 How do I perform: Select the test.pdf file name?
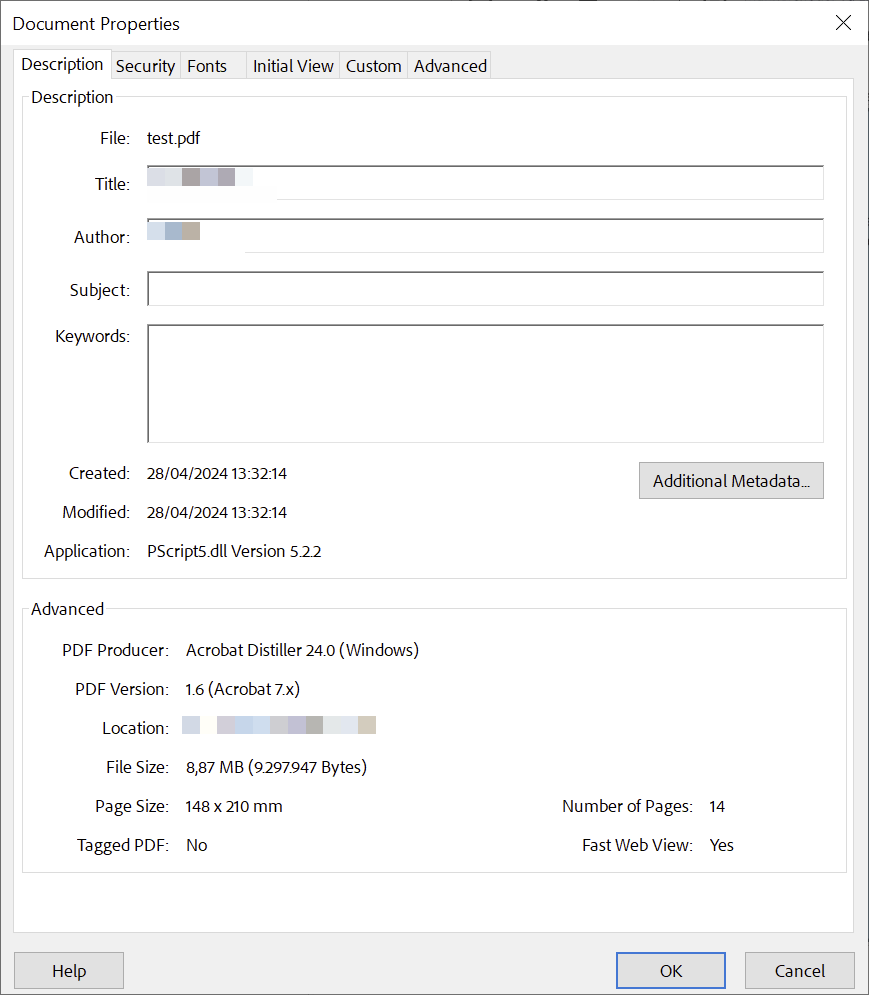tap(173, 138)
